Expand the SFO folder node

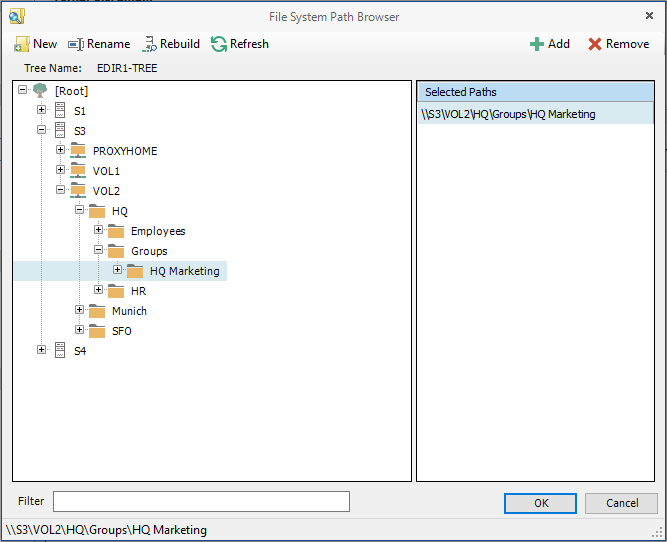coord(79,329)
